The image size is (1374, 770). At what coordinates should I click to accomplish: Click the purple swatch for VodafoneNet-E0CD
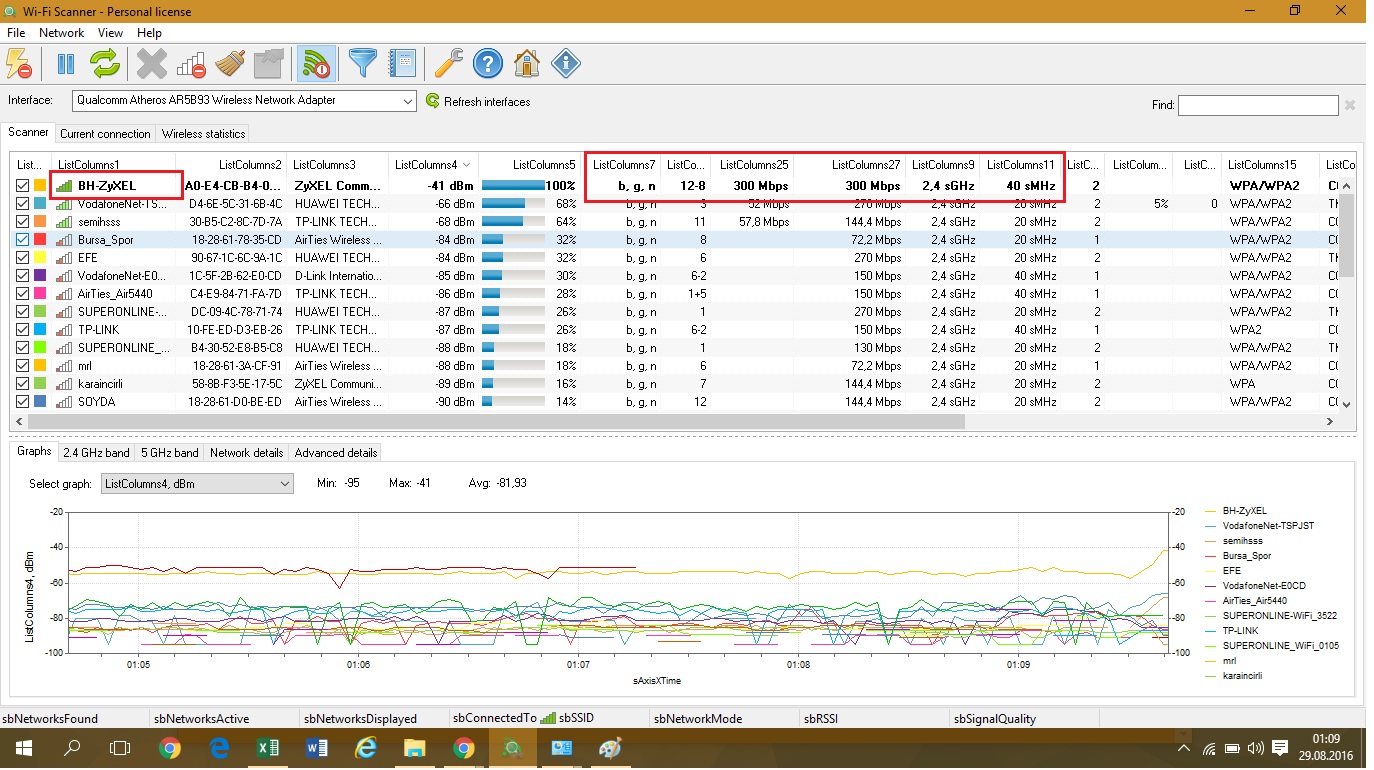pyautogui.click(x=40, y=276)
